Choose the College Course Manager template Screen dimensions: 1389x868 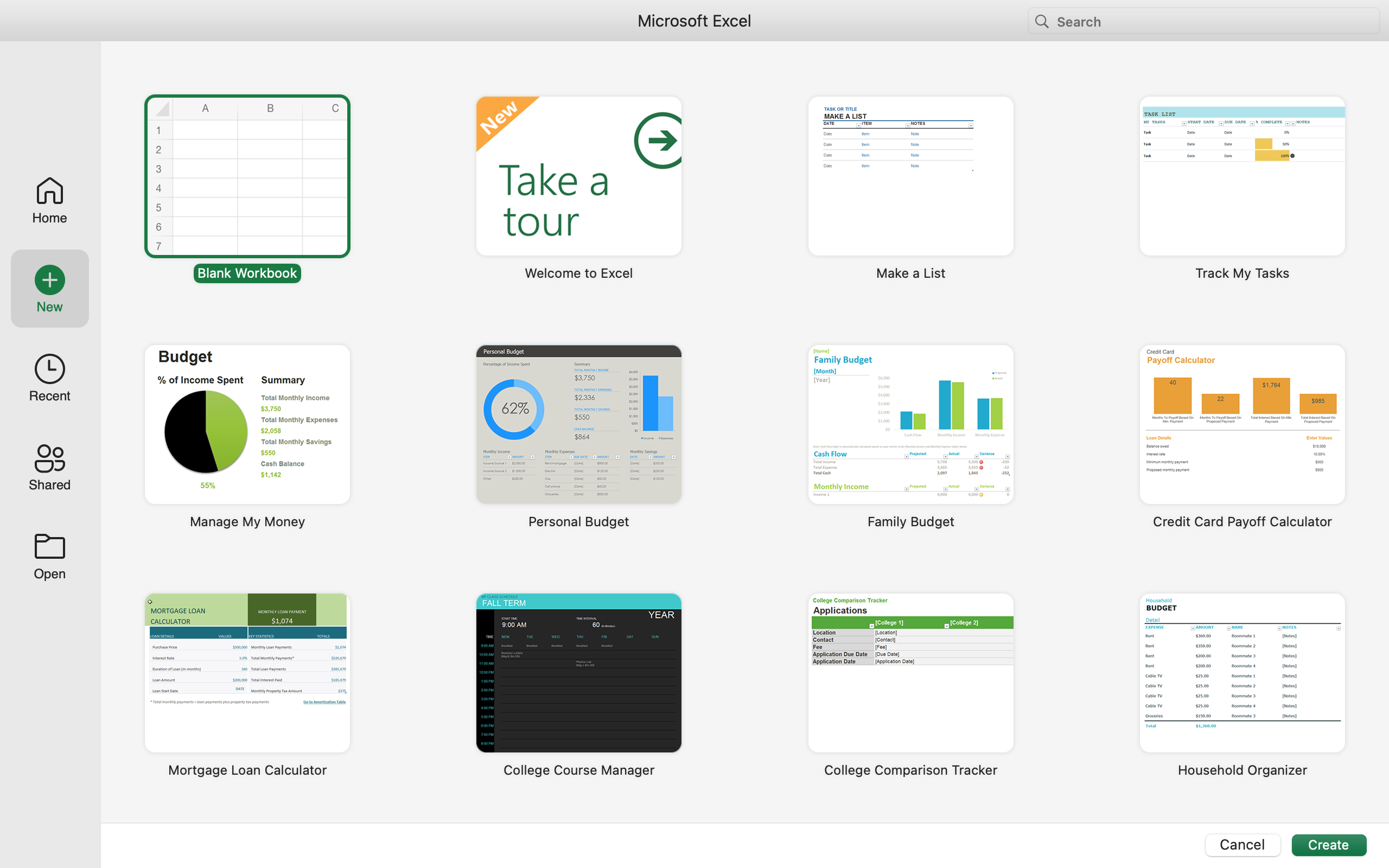578,673
